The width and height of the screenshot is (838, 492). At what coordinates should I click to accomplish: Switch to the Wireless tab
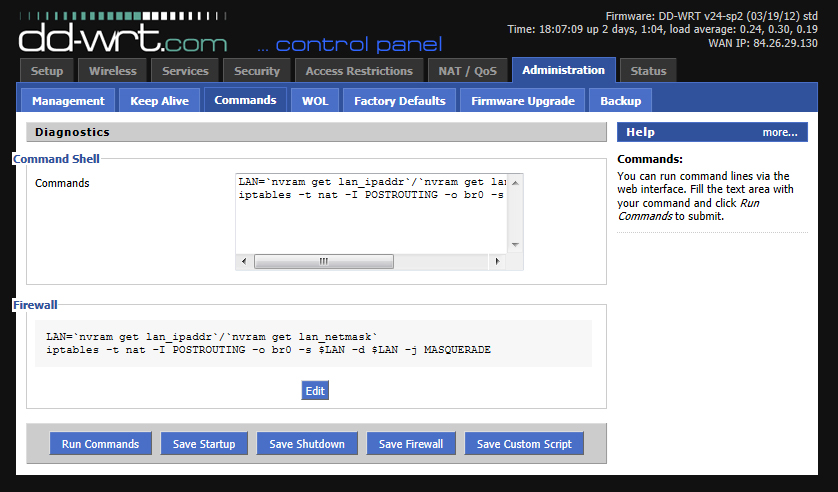click(x=113, y=71)
